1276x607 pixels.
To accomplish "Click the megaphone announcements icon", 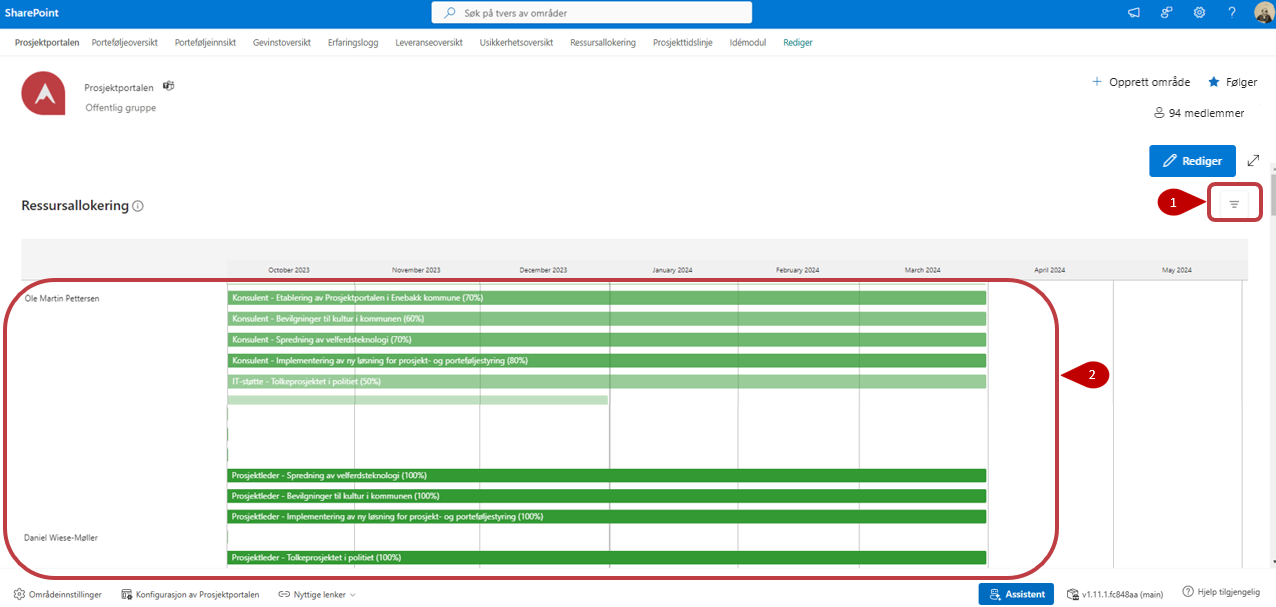I will 1133,13.
